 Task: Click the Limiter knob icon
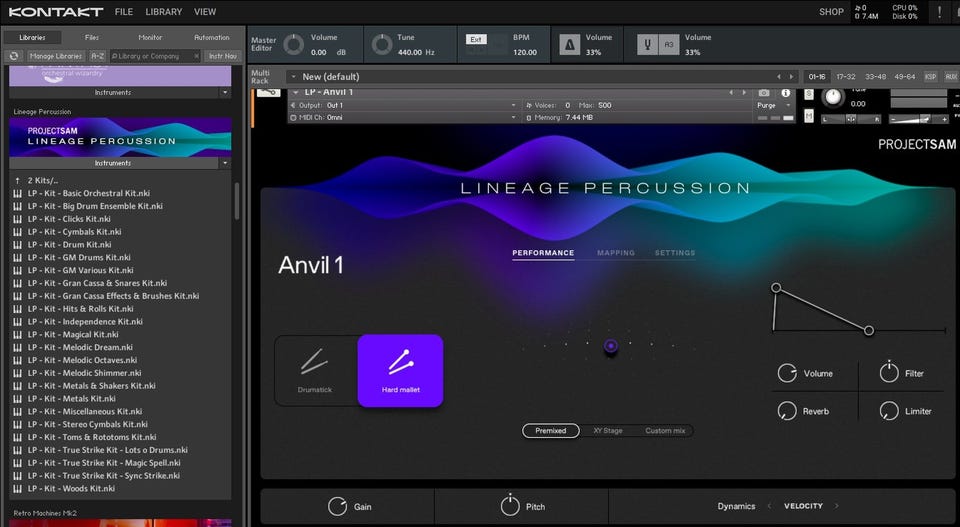coord(889,411)
